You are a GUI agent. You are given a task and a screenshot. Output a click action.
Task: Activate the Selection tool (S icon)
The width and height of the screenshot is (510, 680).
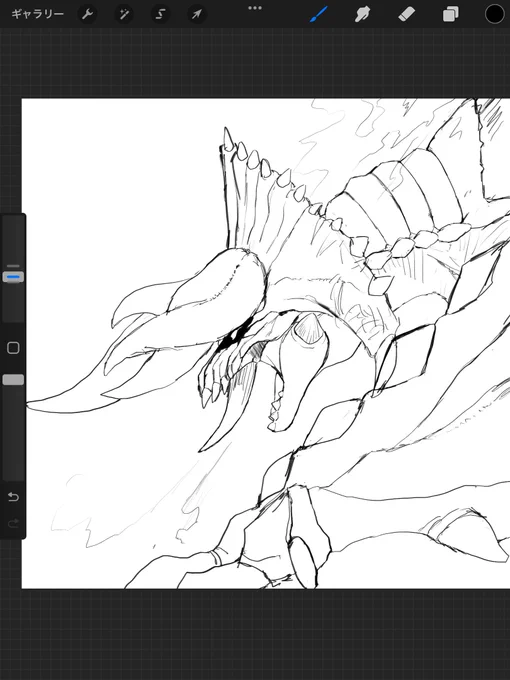click(x=160, y=14)
